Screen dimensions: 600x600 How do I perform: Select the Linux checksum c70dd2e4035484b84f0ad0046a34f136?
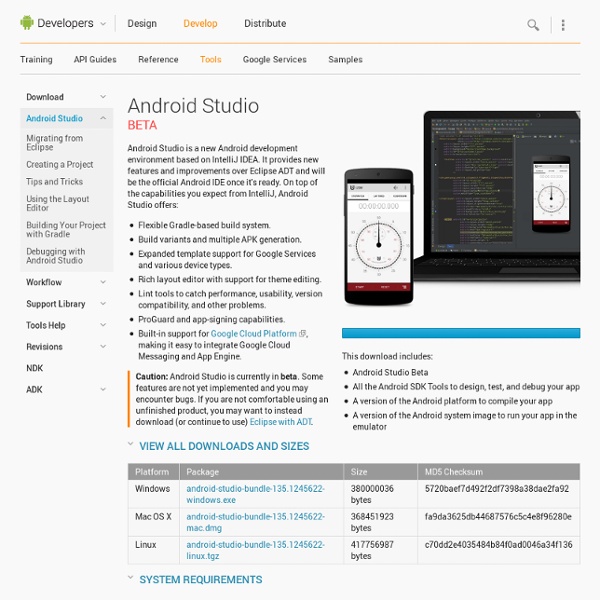click(499, 545)
